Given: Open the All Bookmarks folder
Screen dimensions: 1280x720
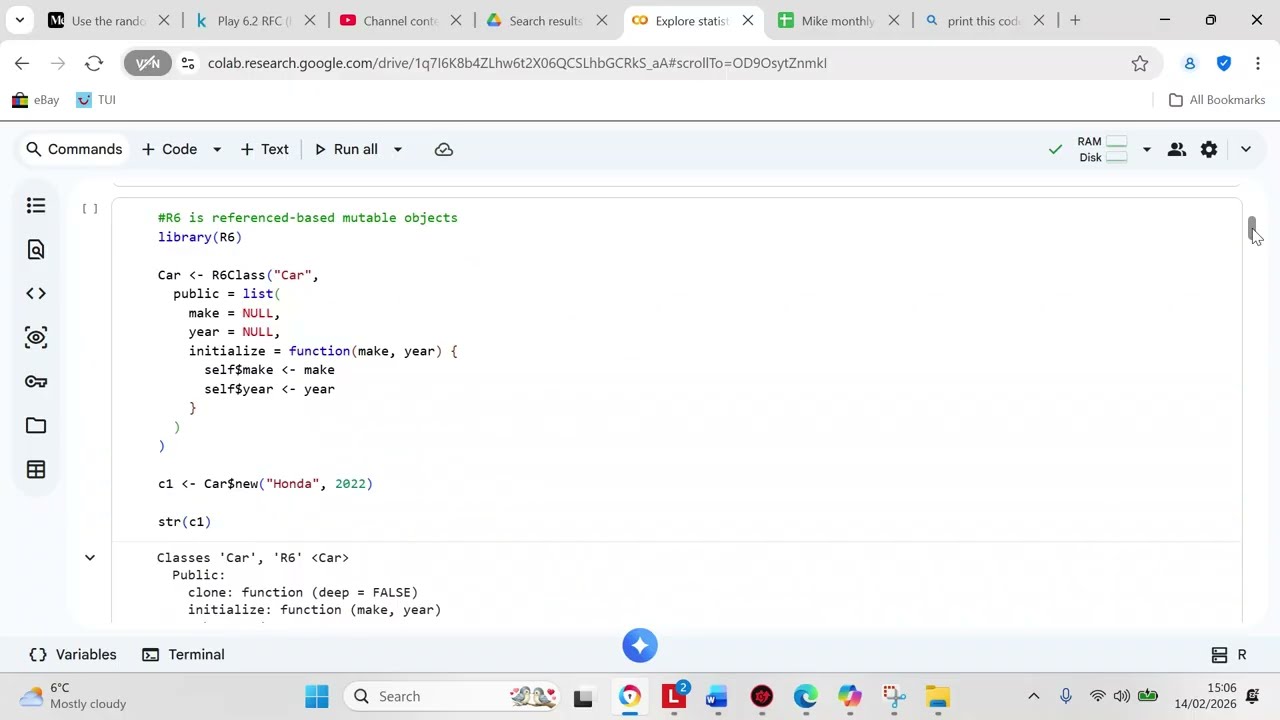Looking at the screenshot, I should [x=1217, y=100].
